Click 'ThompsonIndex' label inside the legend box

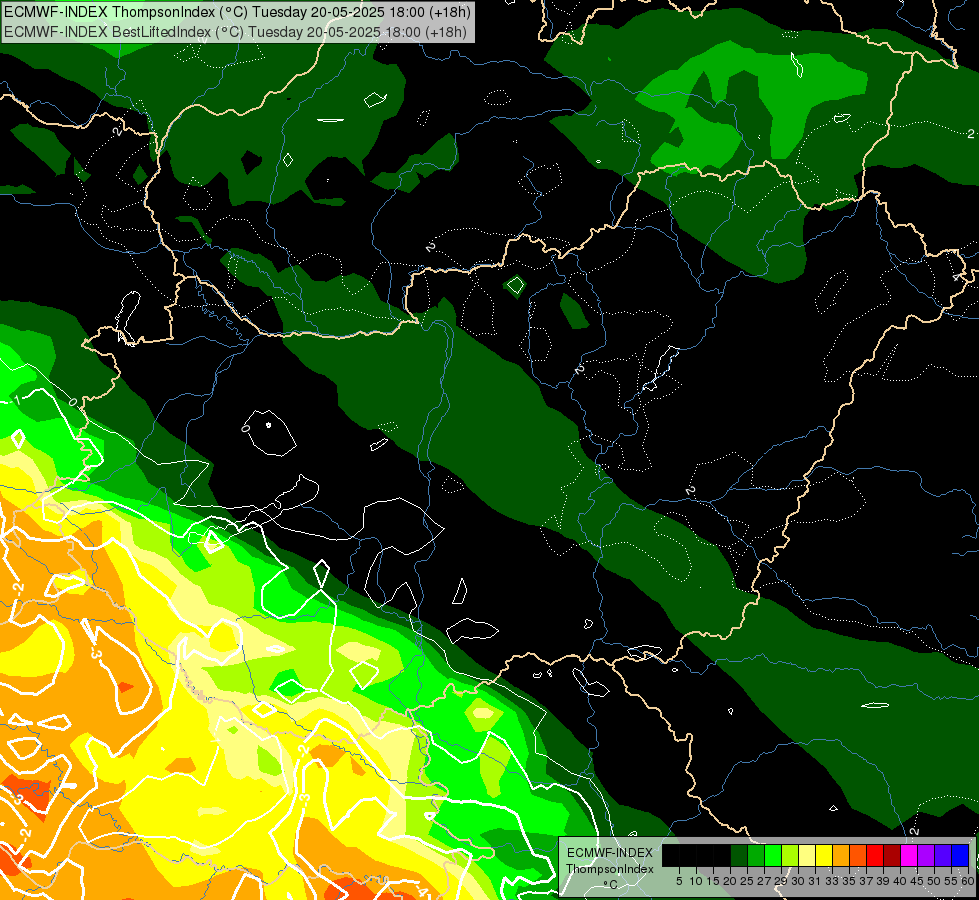(x=610, y=869)
